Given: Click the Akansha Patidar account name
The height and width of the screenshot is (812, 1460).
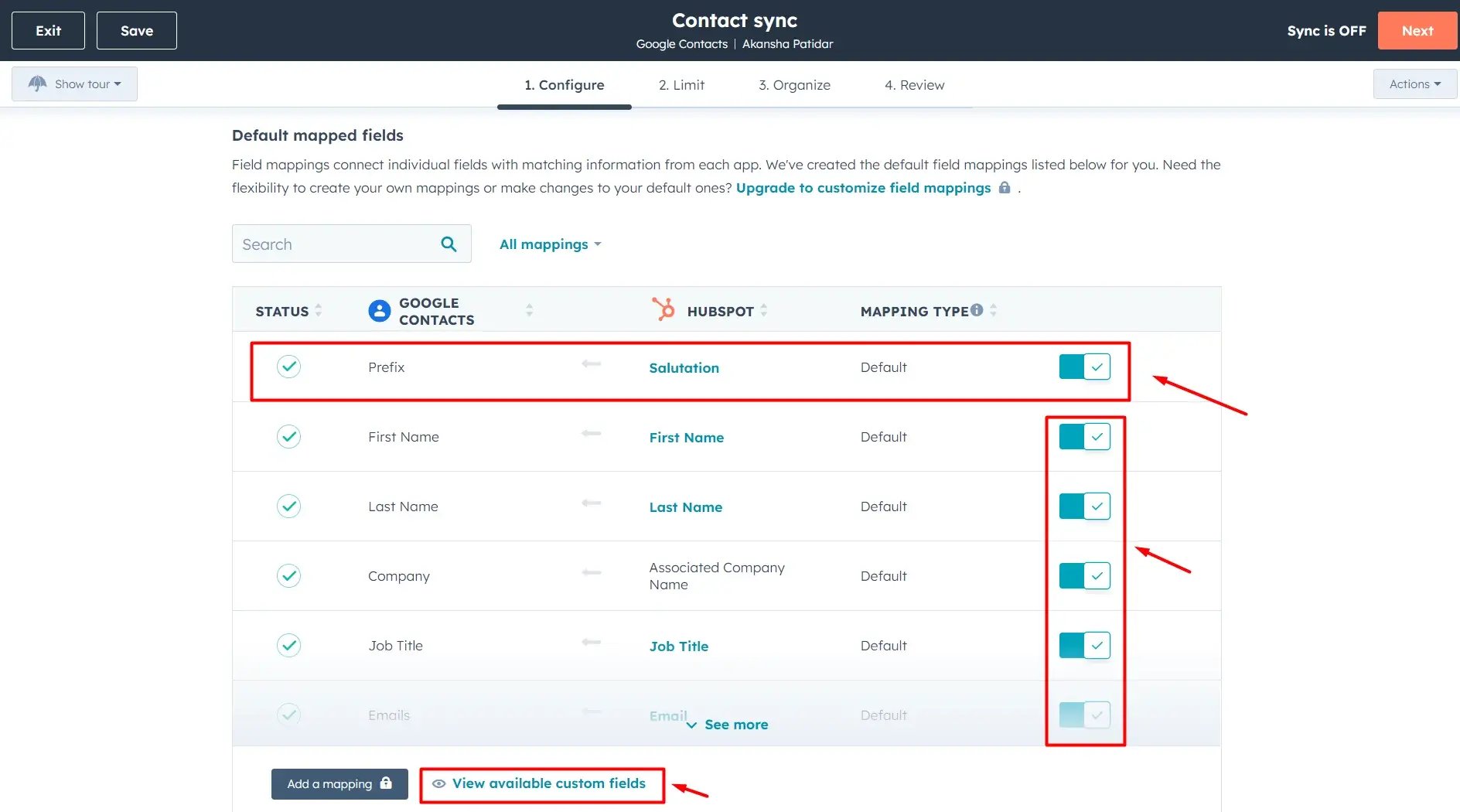Looking at the screenshot, I should pyautogui.click(x=787, y=44).
